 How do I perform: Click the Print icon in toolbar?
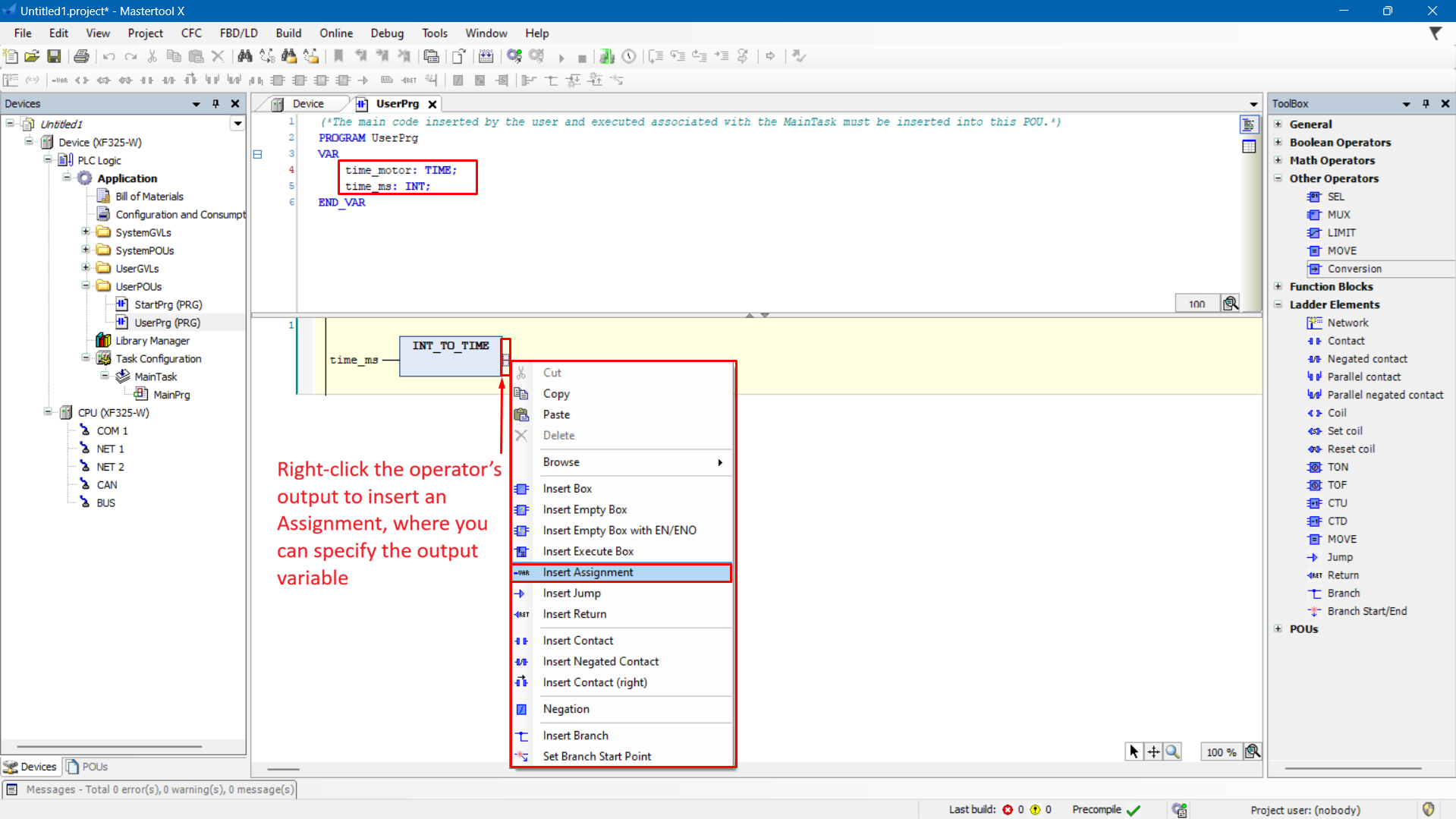pos(81,56)
